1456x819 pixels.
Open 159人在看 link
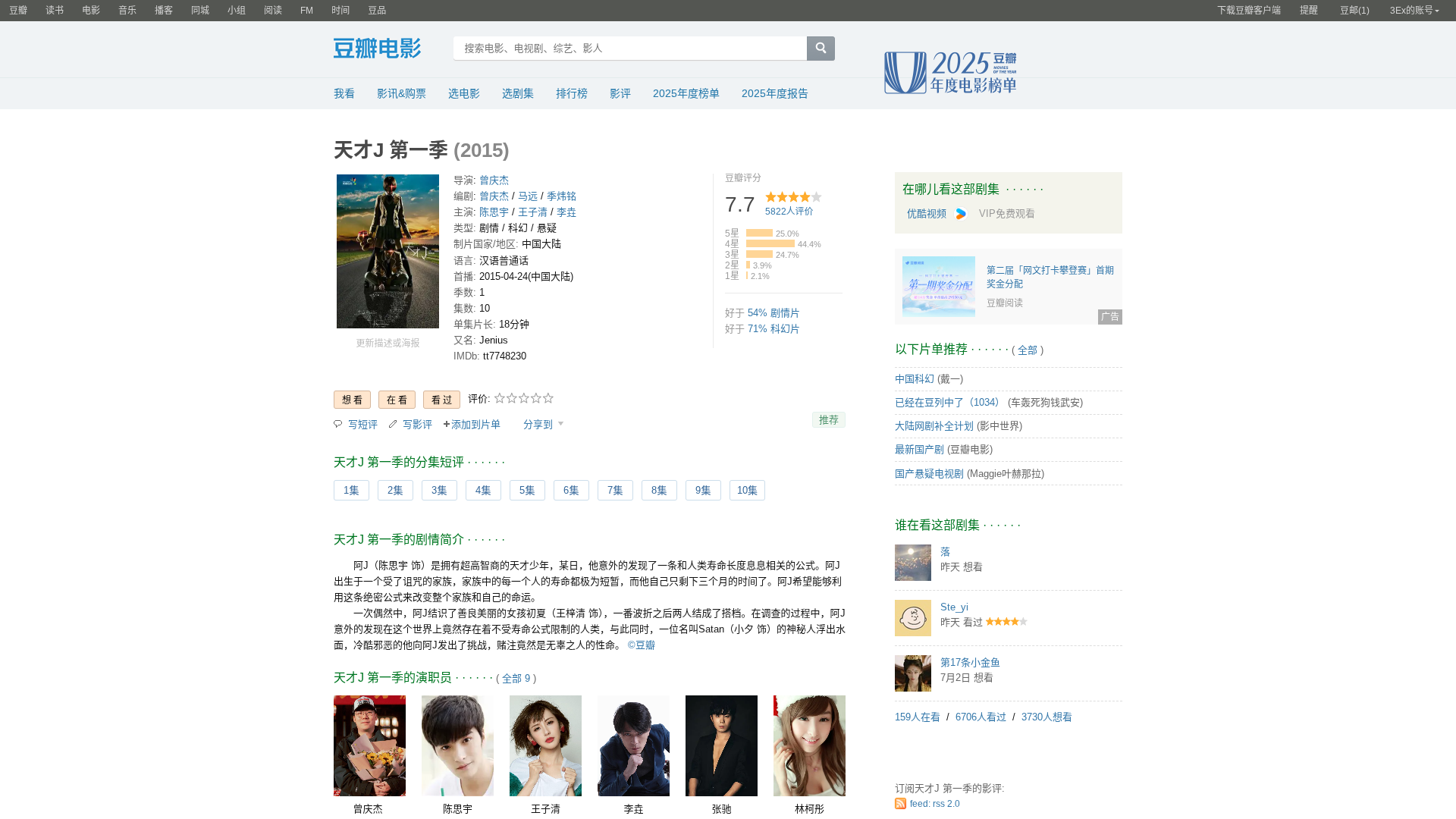[918, 717]
